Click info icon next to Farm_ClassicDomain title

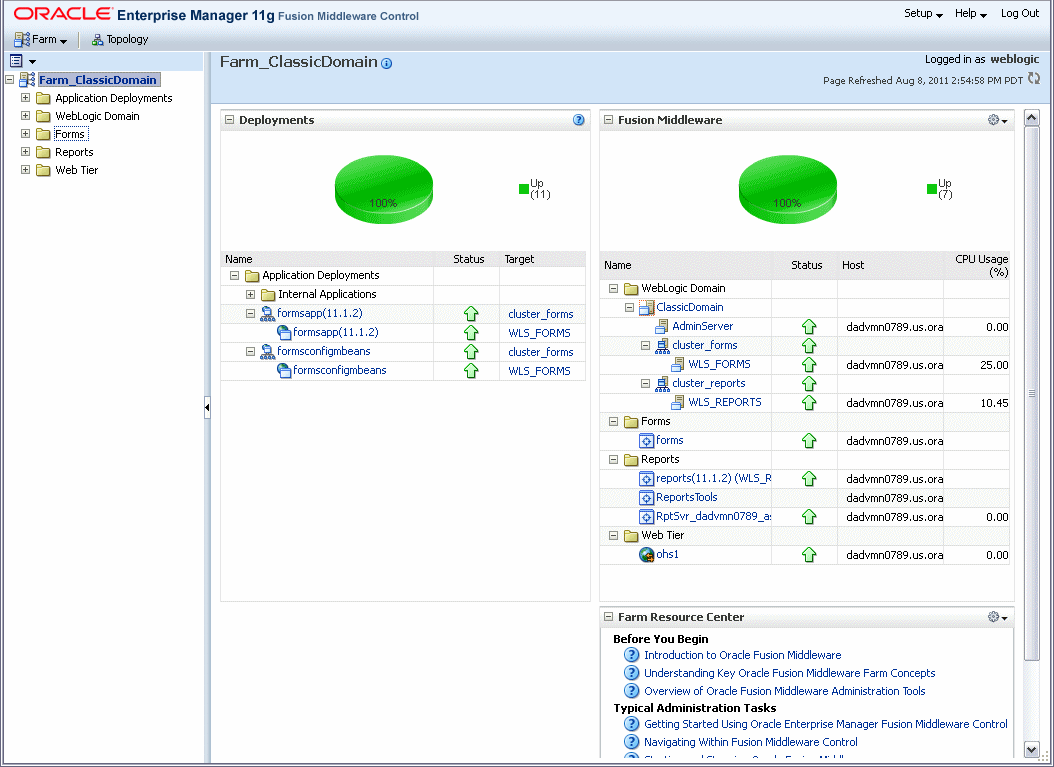387,63
